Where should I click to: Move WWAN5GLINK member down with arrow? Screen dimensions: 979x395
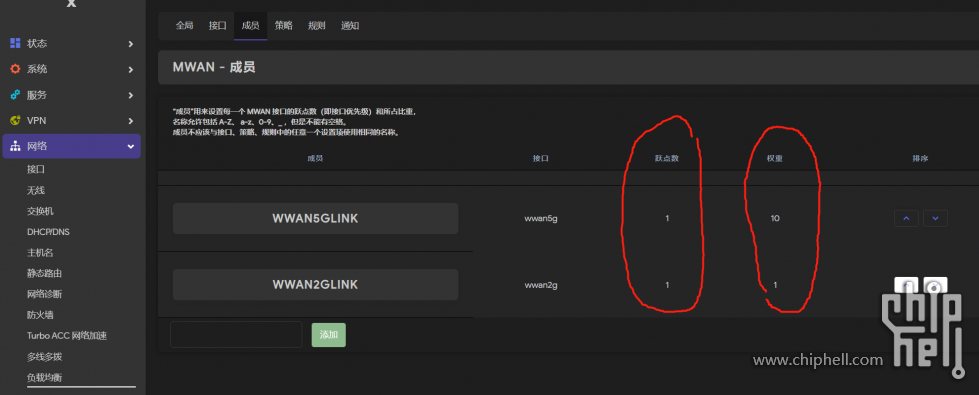click(935, 218)
